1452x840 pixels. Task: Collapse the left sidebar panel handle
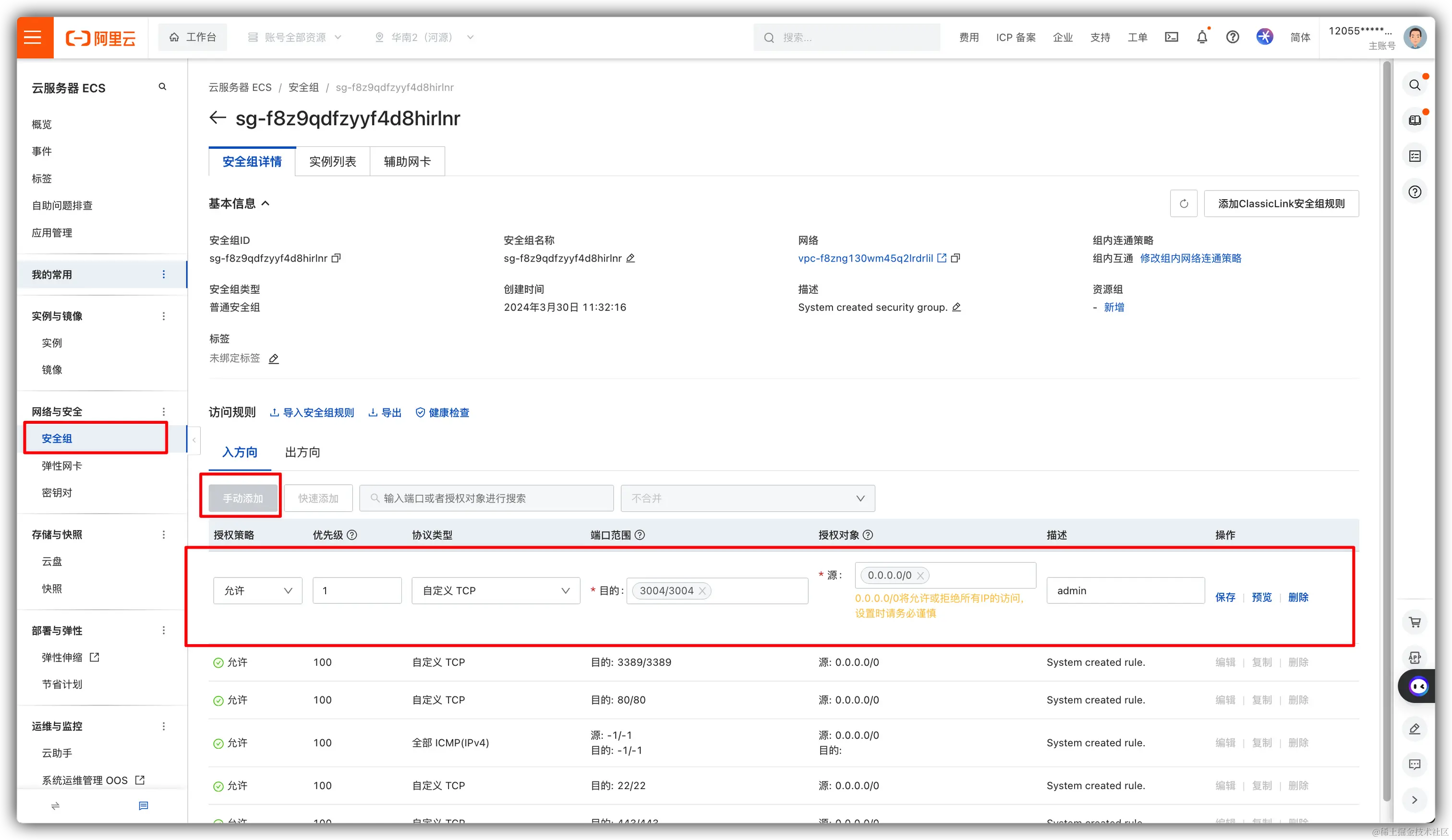pos(194,440)
